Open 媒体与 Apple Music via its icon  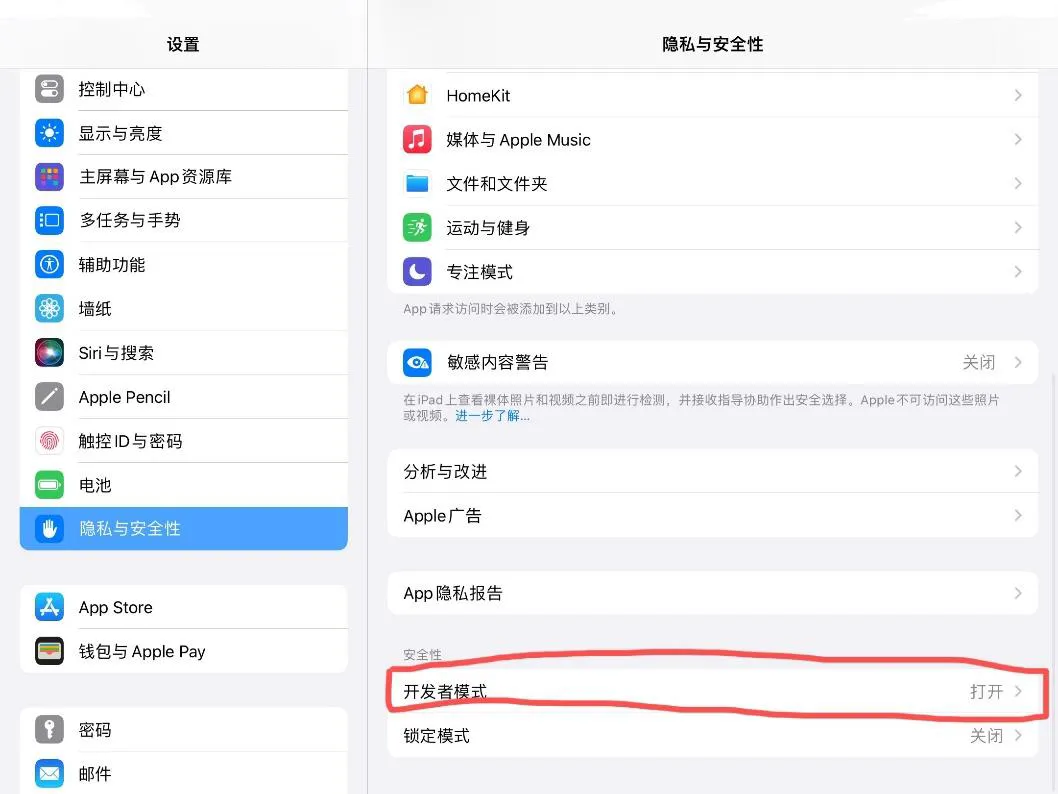[x=417, y=139]
